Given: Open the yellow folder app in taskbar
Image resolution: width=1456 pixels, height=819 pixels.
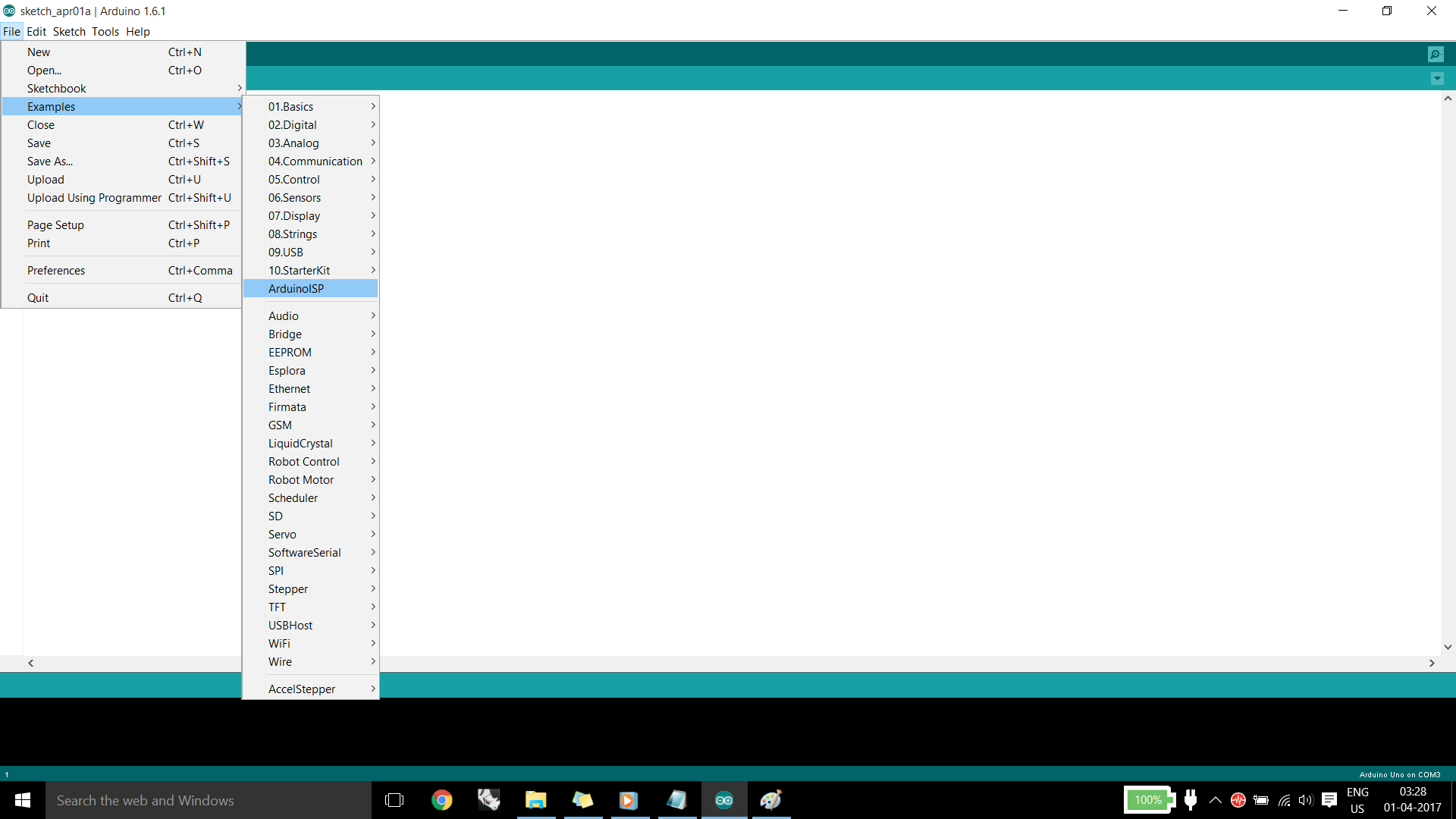Looking at the screenshot, I should pos(582,800).
